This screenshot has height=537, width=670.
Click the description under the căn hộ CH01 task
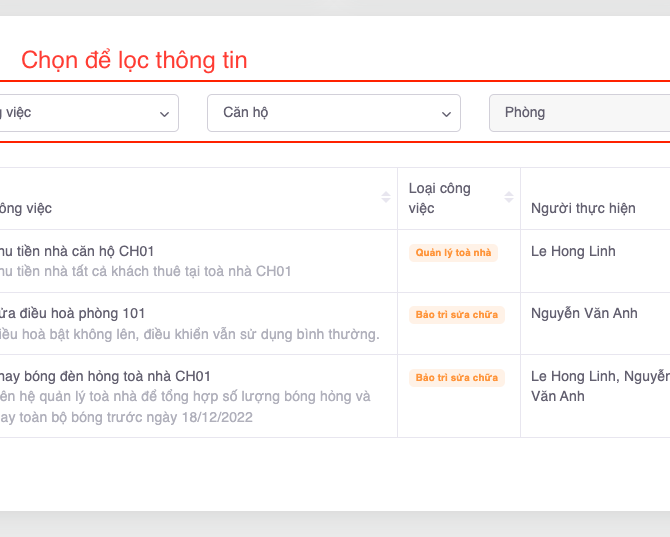pyautogui.click(x=147, y=271)
